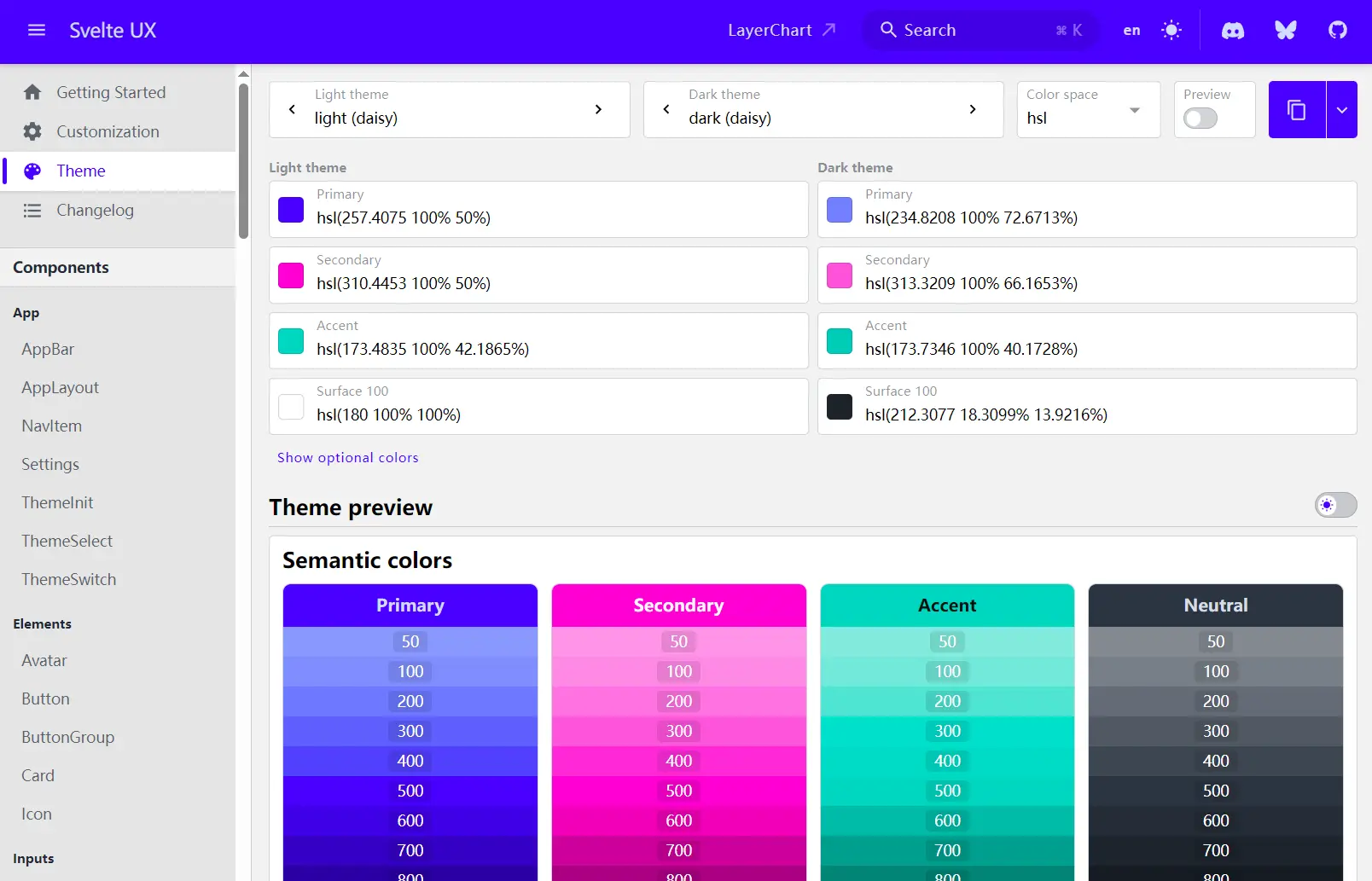Click the Customization gear icon
1372x881 pixels.
coord(32,131)
